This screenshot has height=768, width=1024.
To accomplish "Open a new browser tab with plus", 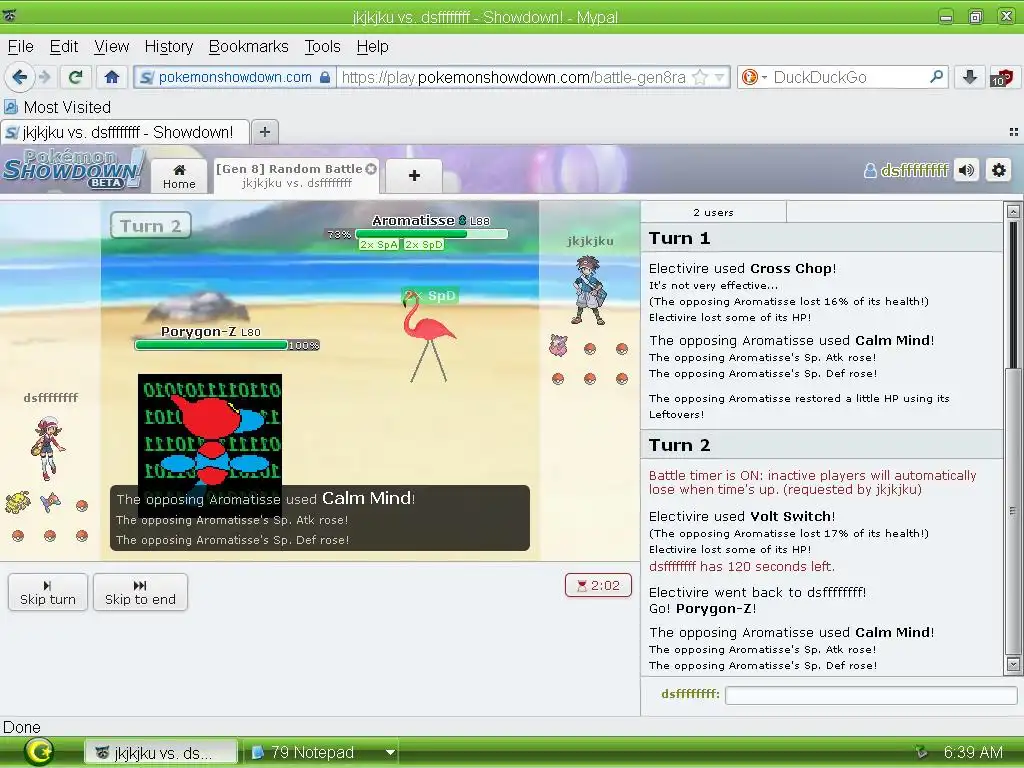I will pos(264,132).
